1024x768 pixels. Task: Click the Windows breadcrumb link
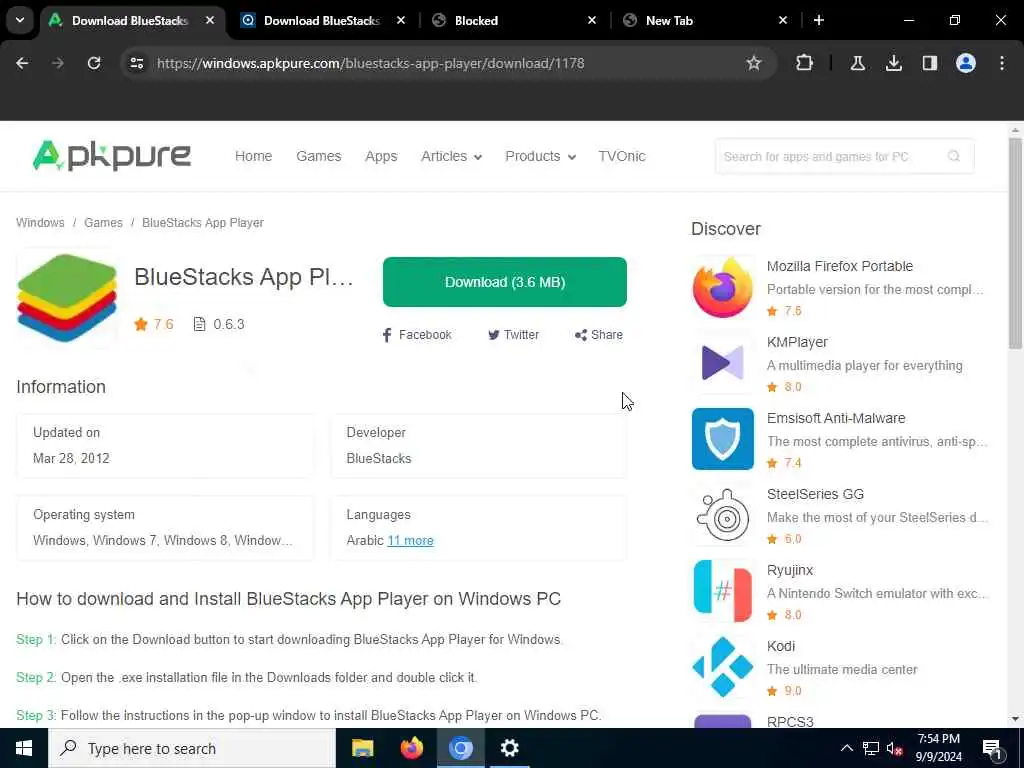pyautogui.click(x=40, y=223)
